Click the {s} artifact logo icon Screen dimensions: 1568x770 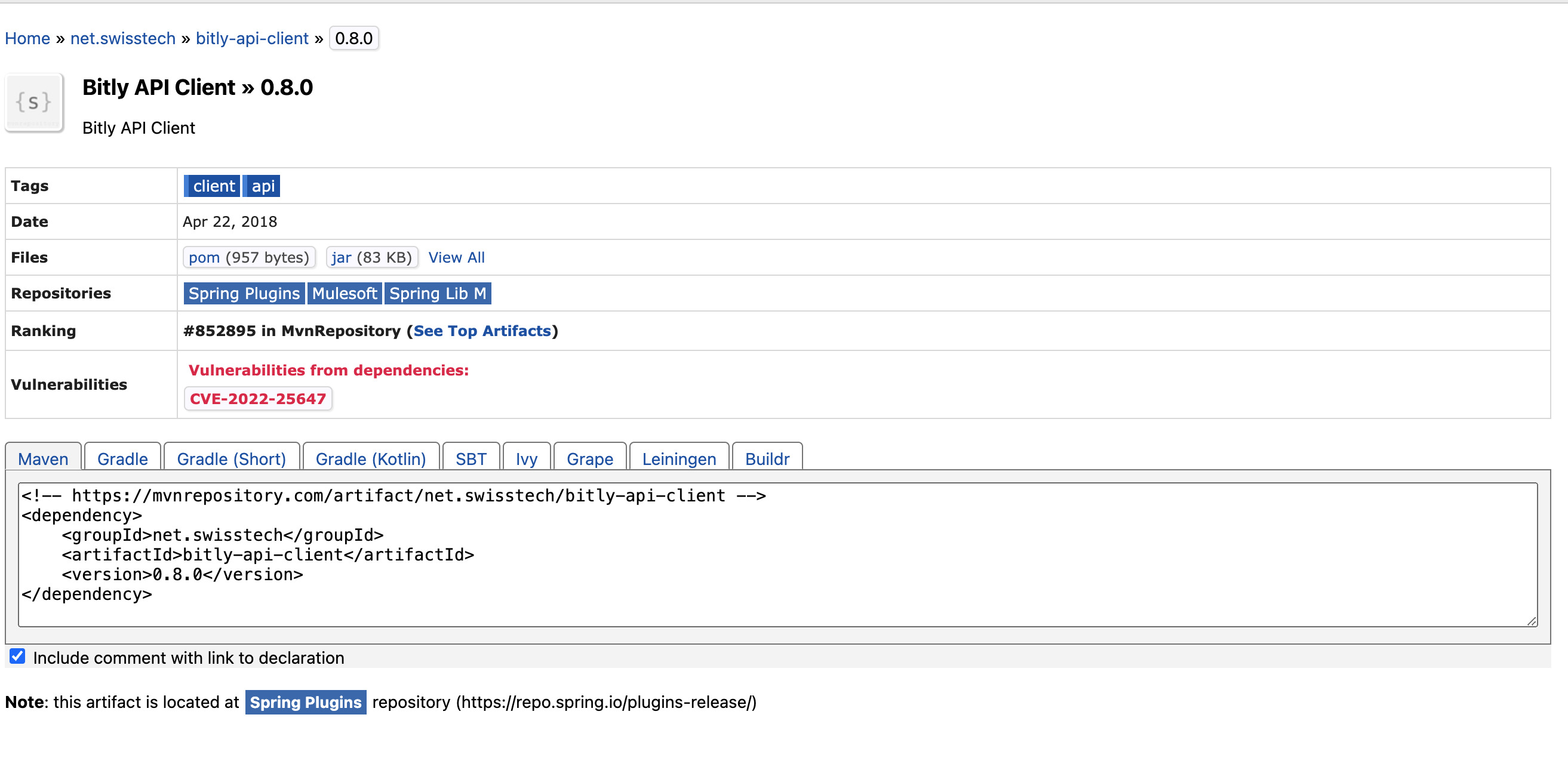click(34, 102)
